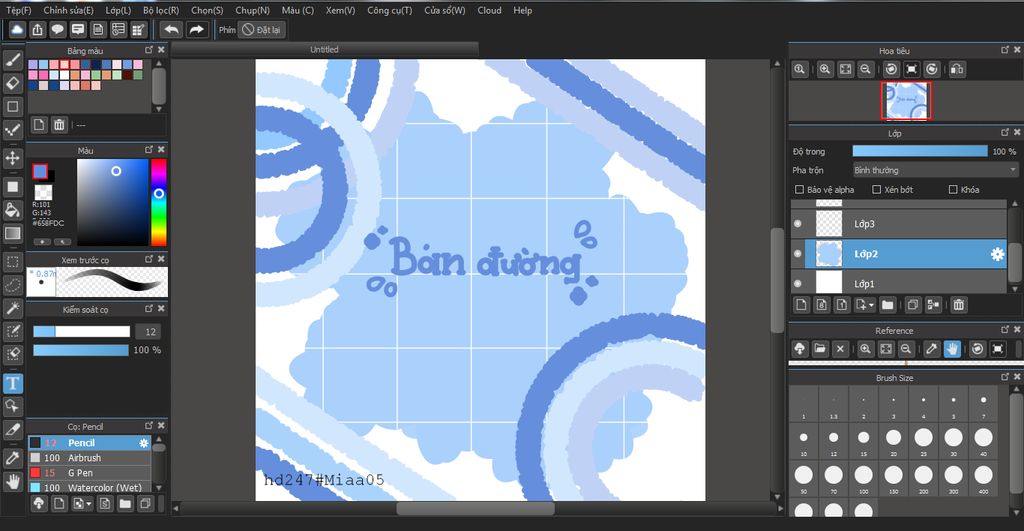The width and height of the screenshot is (1024, 531).
Task: Toggle the Hand tool in Reference panel
Action: (952, 349)
